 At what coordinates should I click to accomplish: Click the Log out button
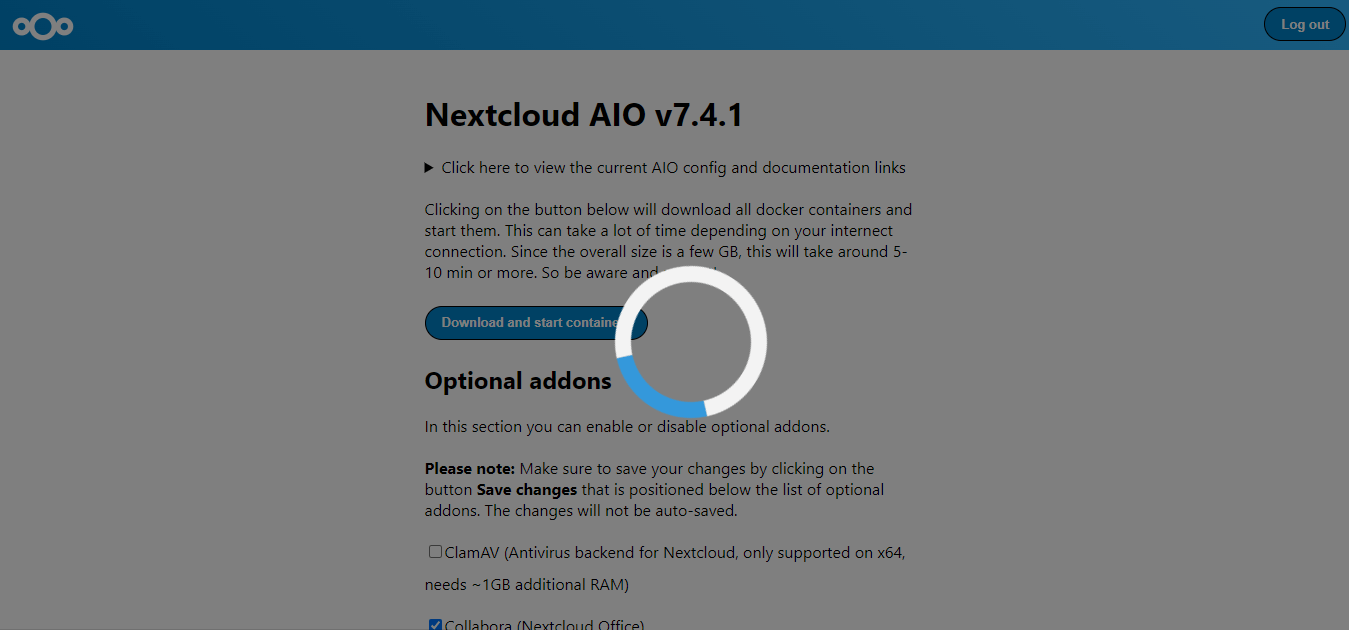tap(1304, 25)
